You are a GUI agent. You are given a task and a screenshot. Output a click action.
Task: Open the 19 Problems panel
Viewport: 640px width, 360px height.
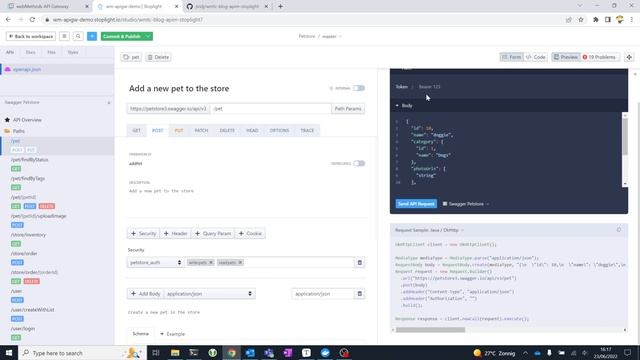[599, 57]
